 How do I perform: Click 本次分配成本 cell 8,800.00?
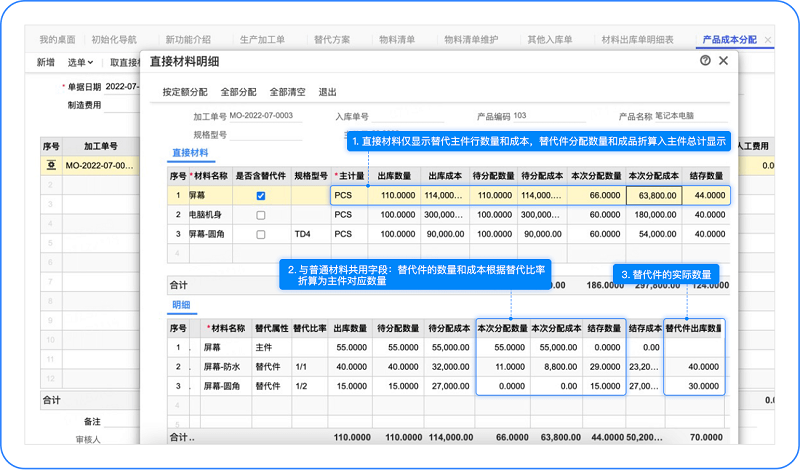(x=556, y=367)
